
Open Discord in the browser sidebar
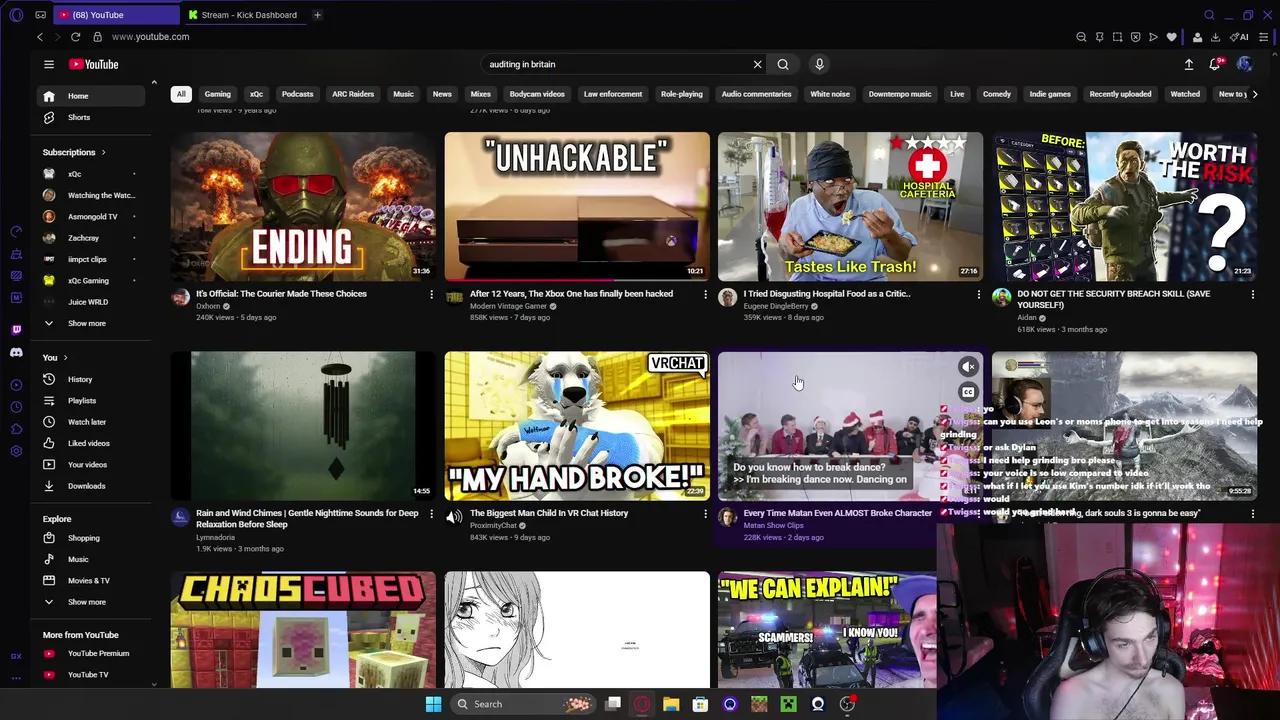(x=16, y=352)
